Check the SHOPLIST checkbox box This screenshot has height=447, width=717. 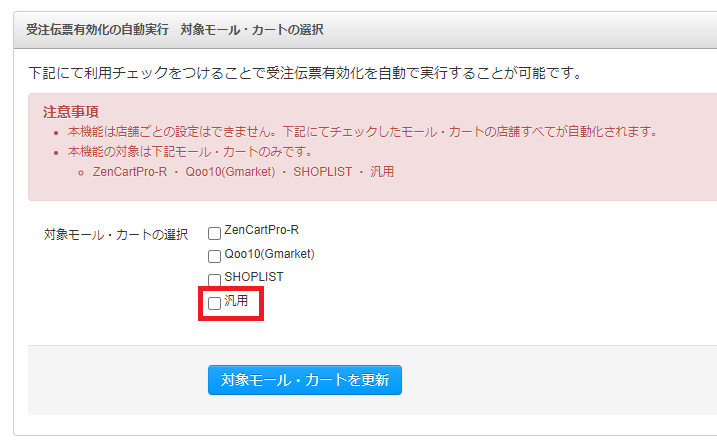[x=214, y=279]
